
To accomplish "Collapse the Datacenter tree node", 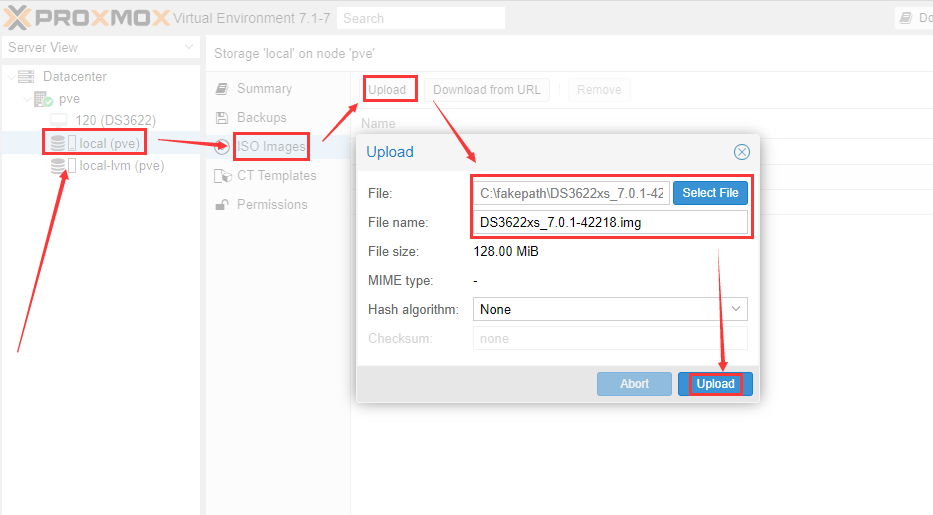I will point(11,77).
